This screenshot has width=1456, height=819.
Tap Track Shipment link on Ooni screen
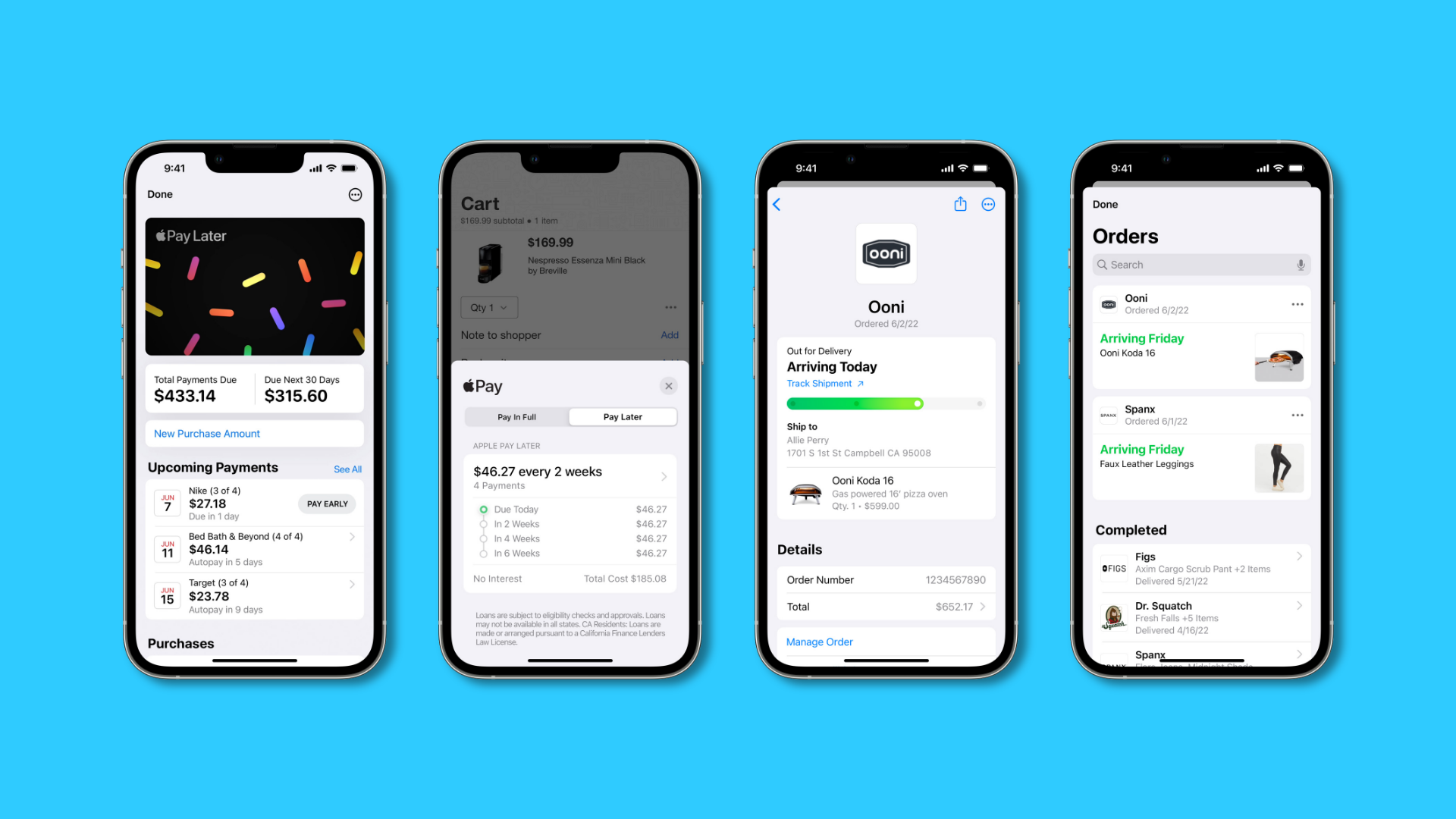pyautogui.click(x=820, y=385)
